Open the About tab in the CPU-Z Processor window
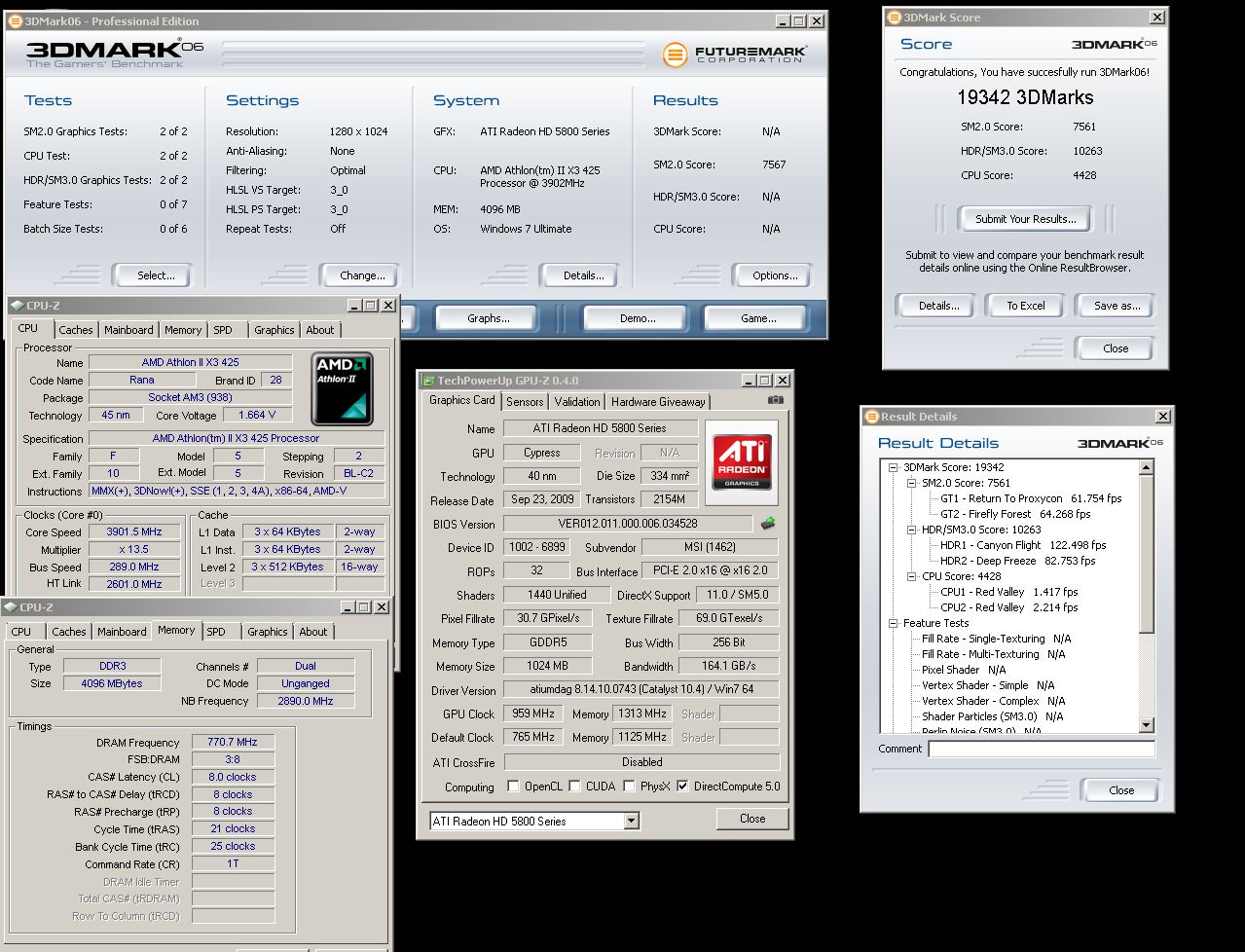 (320, 330)
